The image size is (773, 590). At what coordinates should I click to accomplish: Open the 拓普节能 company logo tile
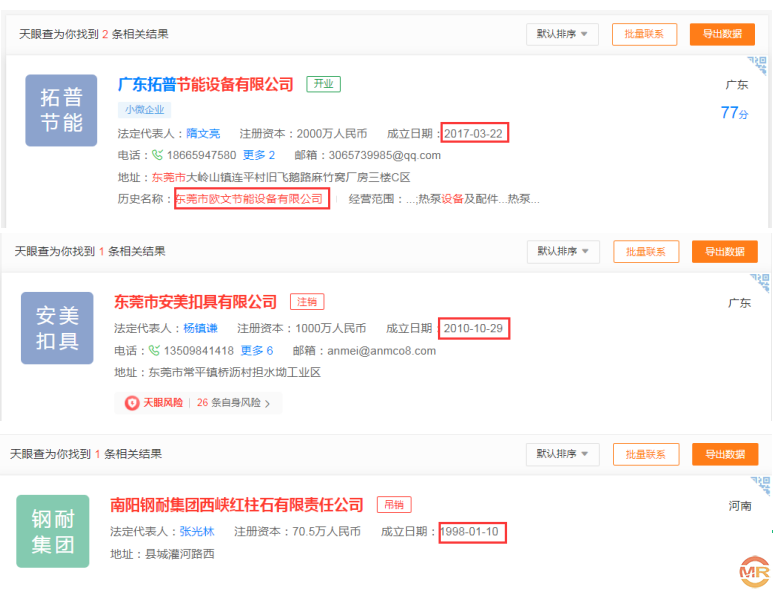(61, 111)
